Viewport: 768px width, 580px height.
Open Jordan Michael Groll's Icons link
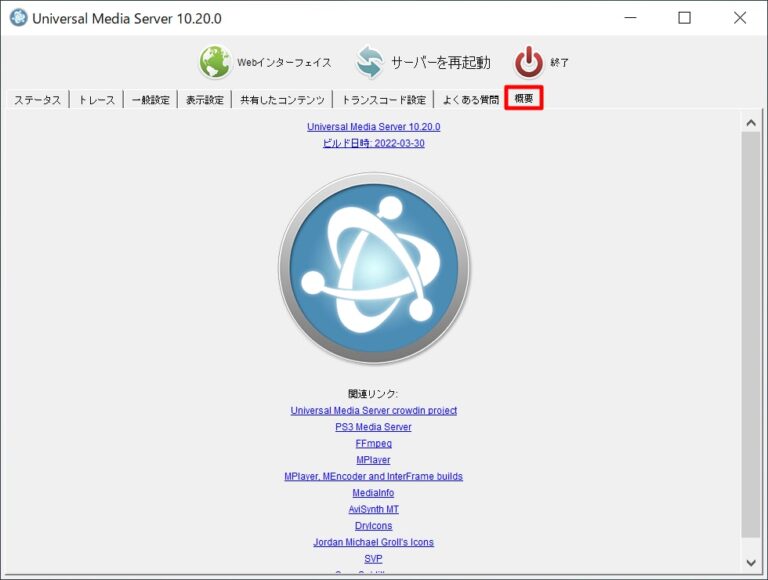[374, 542]
